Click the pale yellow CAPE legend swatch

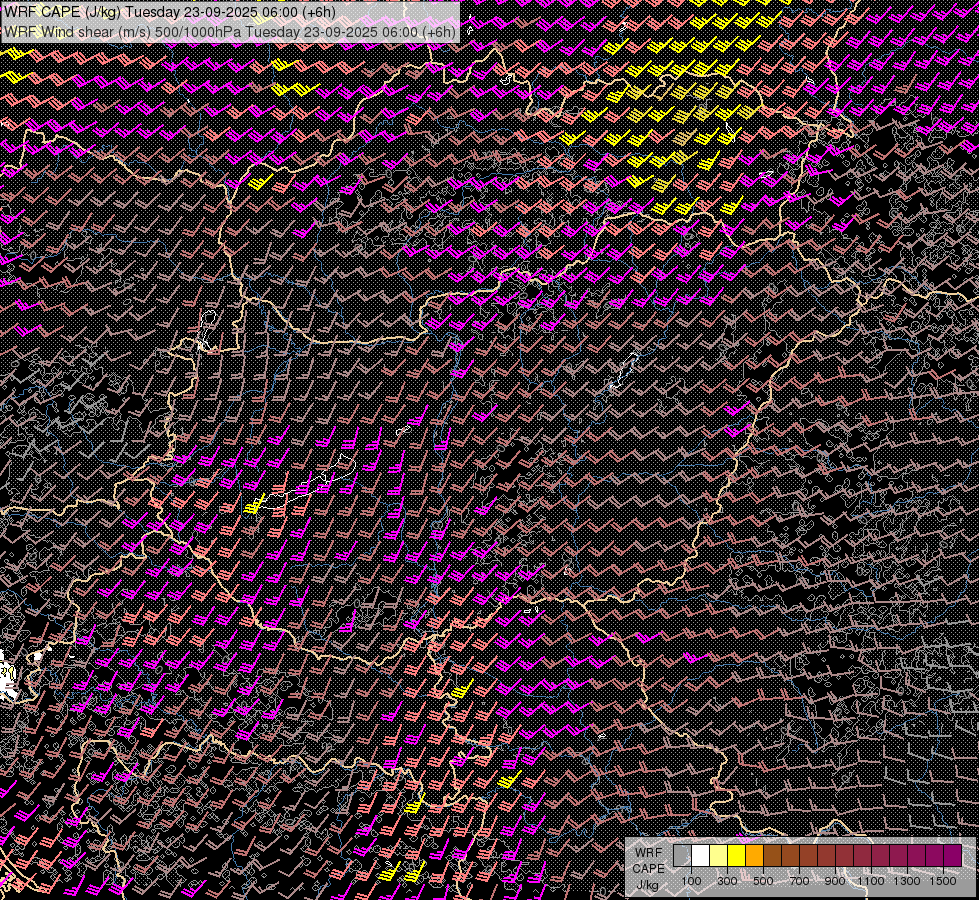718,856
